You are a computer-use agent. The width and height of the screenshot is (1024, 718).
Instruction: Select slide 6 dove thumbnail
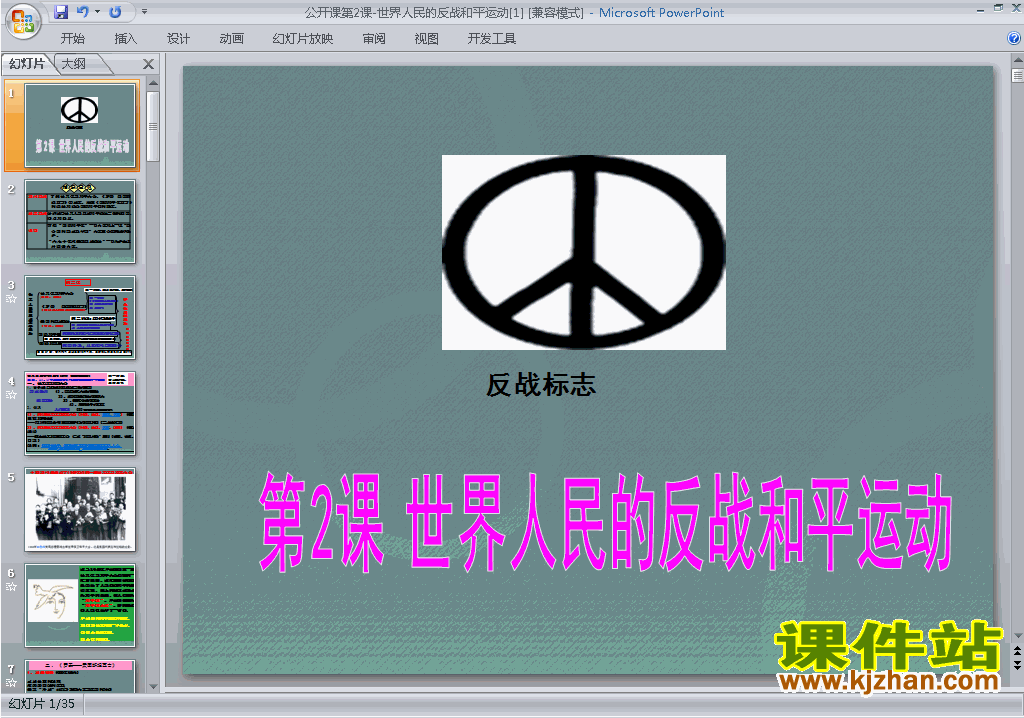pos(80,606)
